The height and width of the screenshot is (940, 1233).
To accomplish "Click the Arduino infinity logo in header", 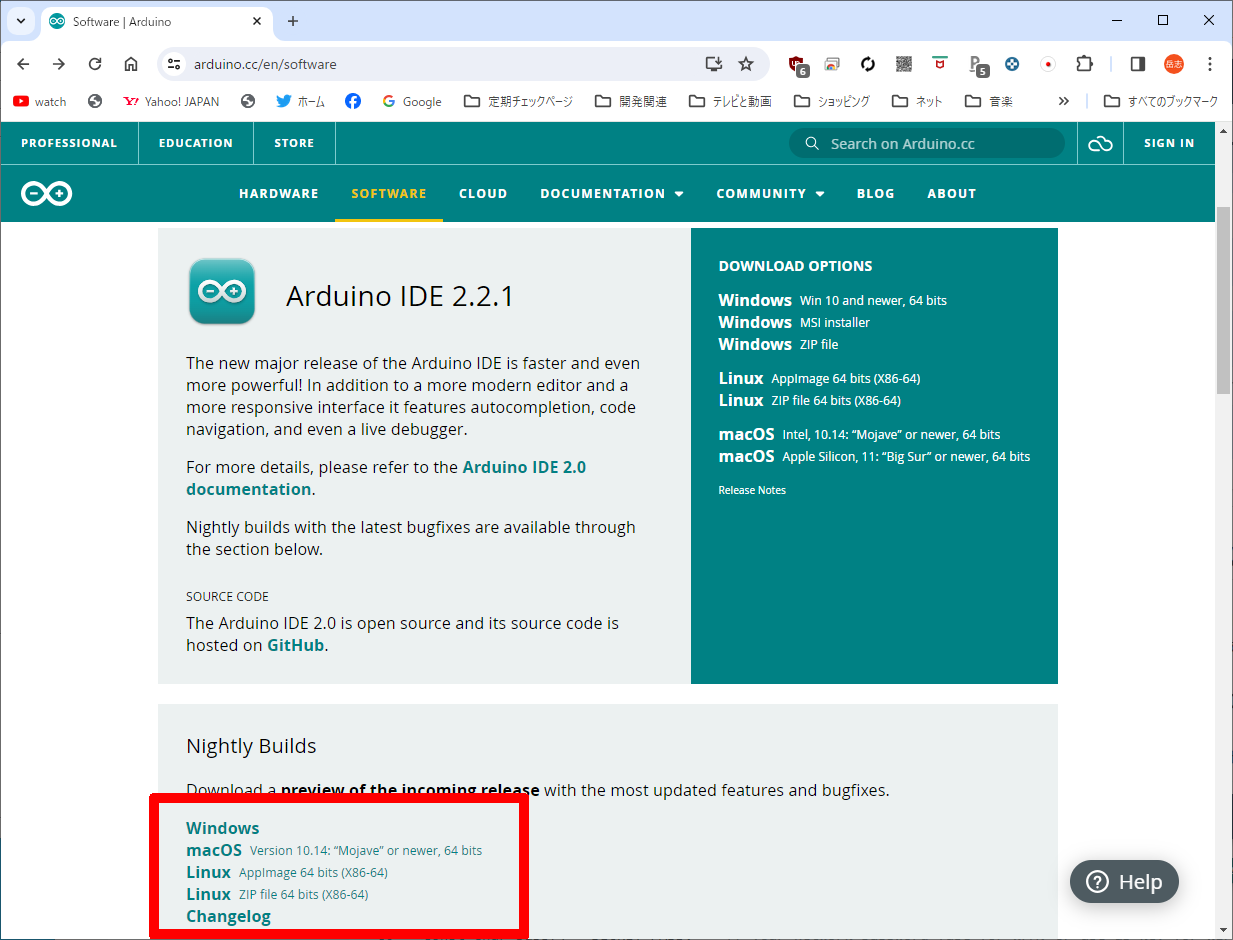I will coord(47,194).
